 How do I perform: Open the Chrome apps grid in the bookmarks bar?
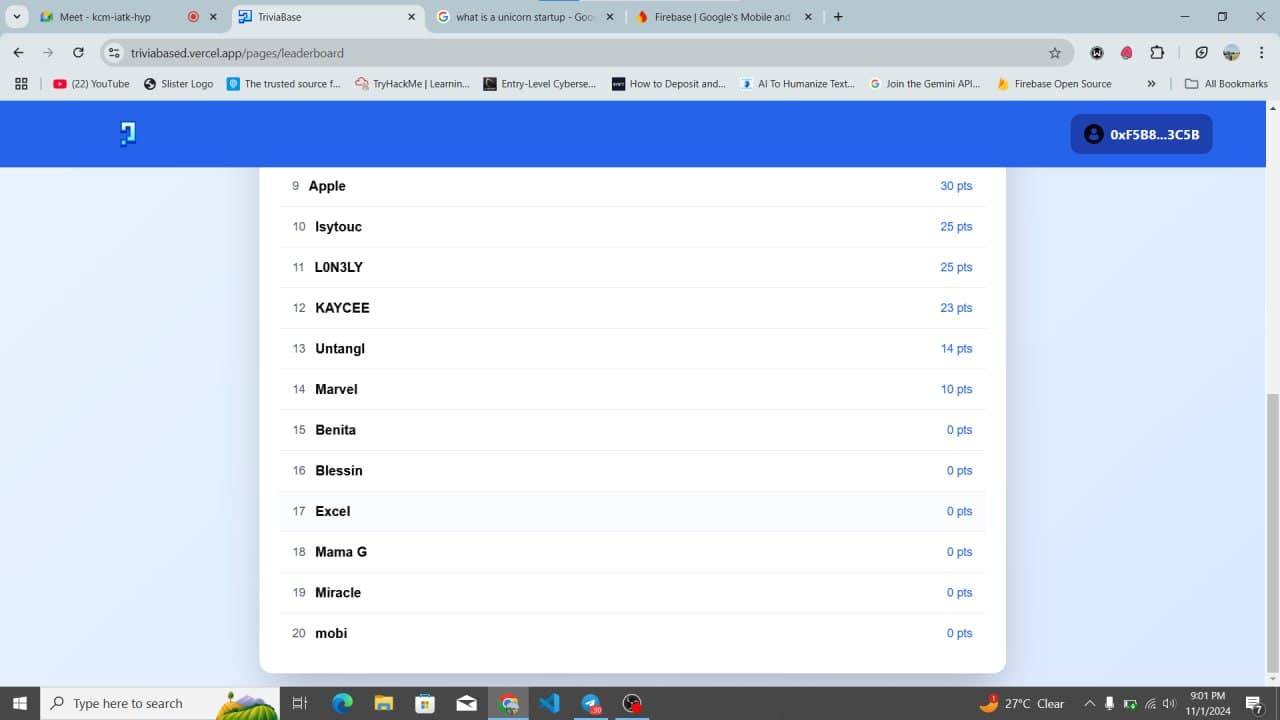(21, 84)
